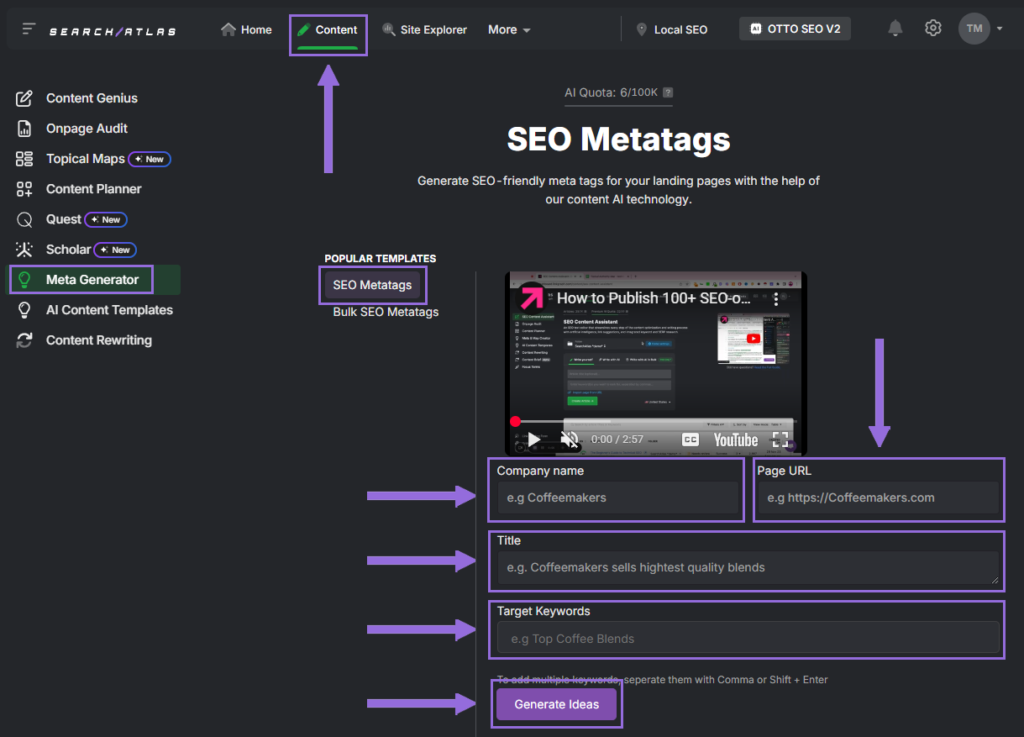Click the Scholar icon in sidebar
The width and height of the screenshot is (1024, 737).
24,249
